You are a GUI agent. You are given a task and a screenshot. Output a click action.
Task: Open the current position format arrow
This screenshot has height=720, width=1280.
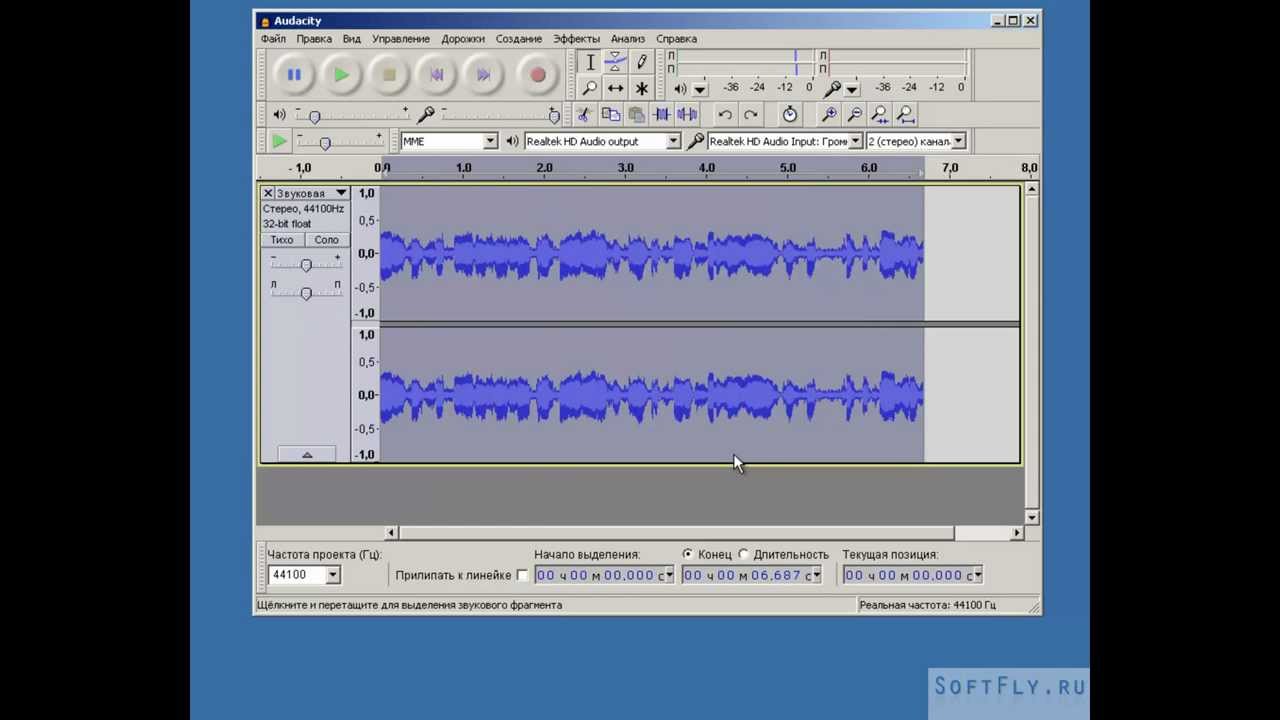(978, 575)
